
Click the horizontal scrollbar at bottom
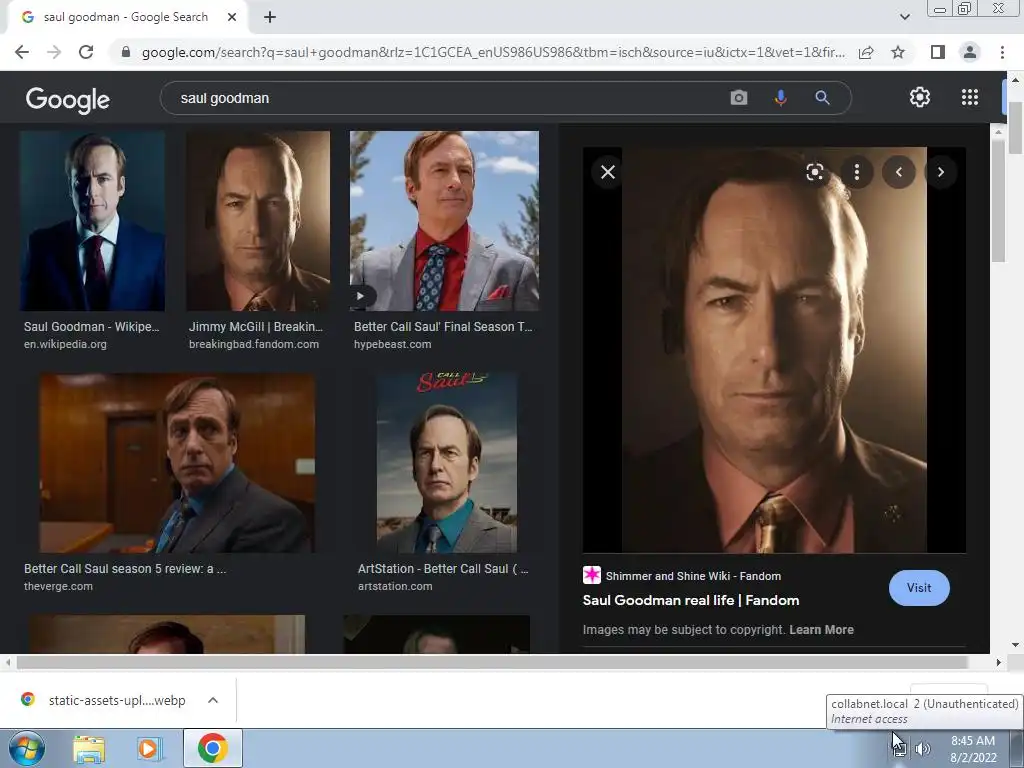pos(492,662)
